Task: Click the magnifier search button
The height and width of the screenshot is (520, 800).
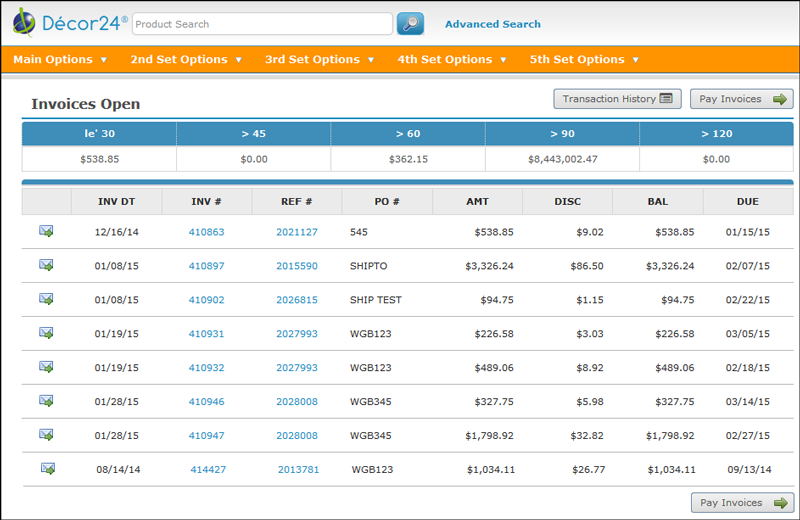Action: tap(410, 24)
